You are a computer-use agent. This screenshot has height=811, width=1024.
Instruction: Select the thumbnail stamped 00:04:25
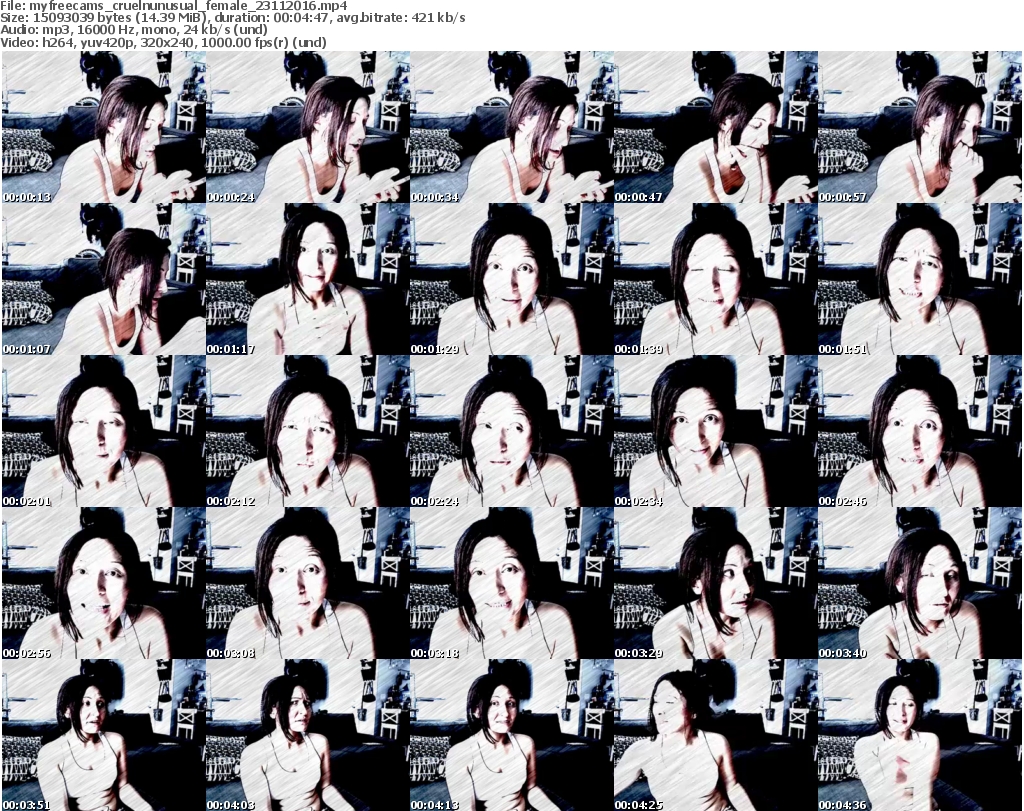716,735
